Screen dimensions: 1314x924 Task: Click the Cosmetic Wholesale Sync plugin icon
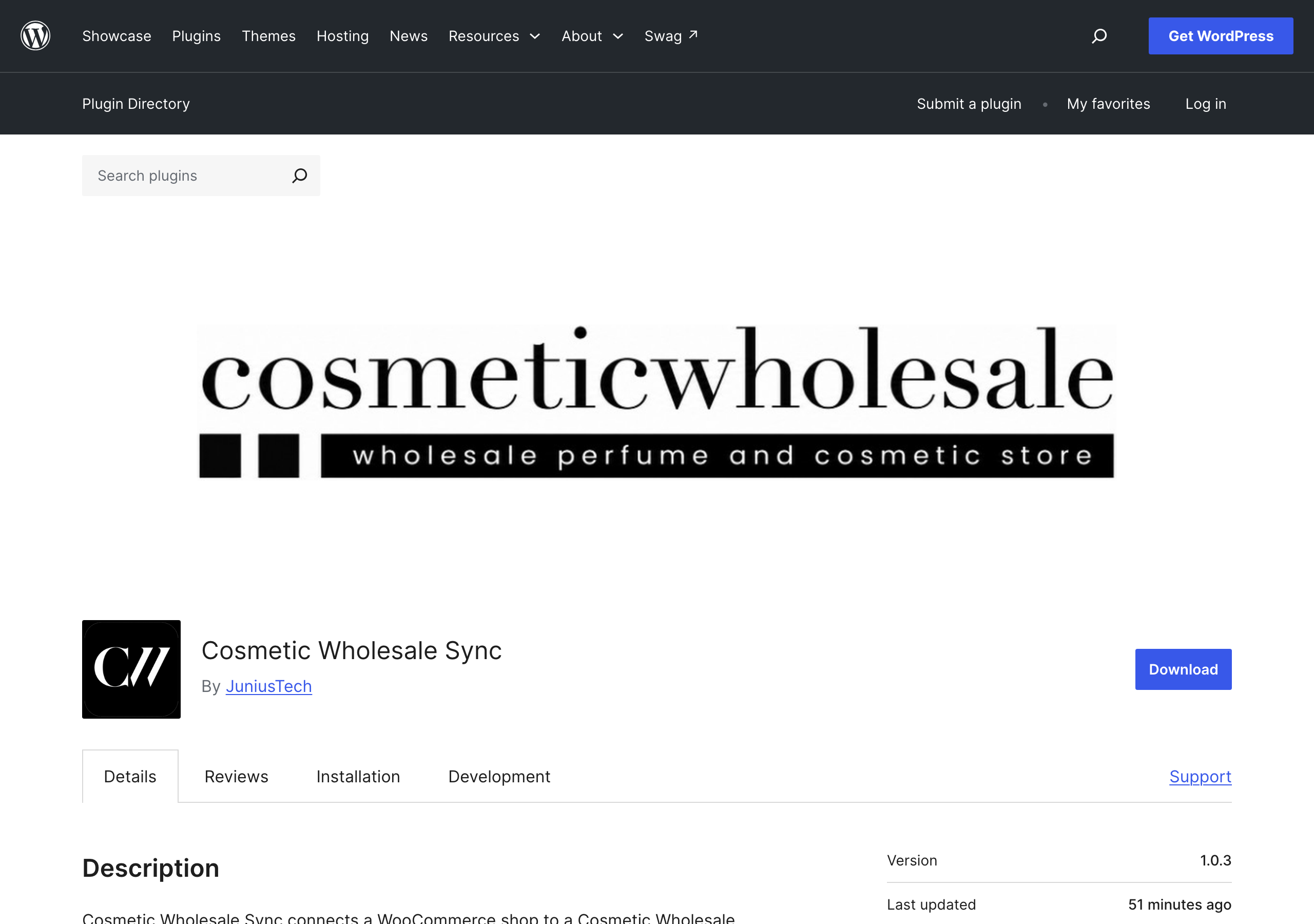point(131,669)
